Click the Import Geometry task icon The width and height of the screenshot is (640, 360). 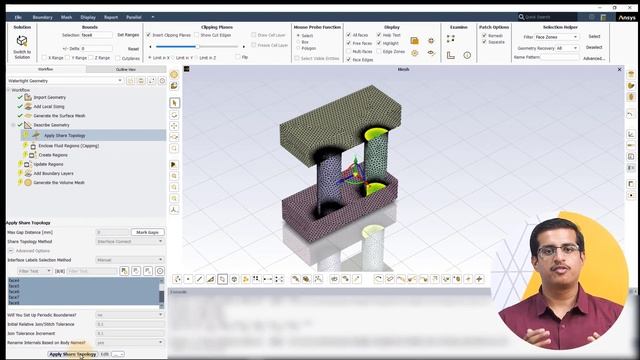(28, 97)
